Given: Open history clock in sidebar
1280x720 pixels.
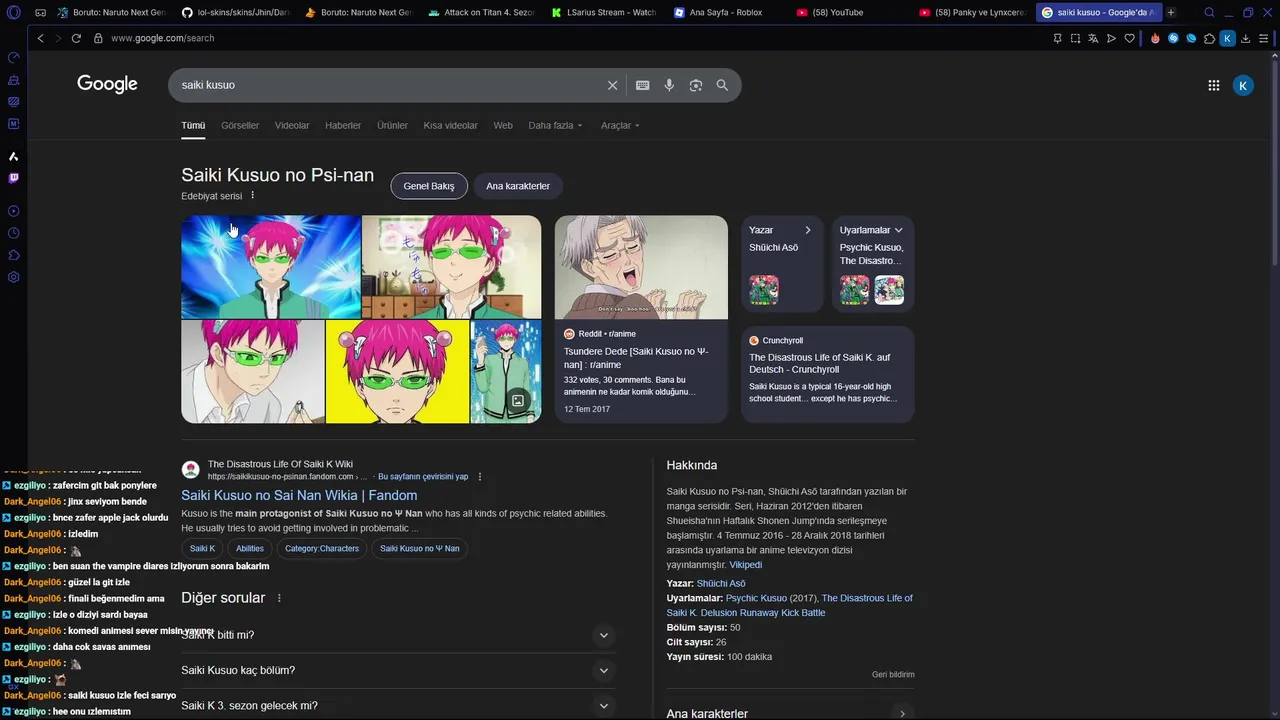Looking at the screenshot, I should click(x=13, y=233).
